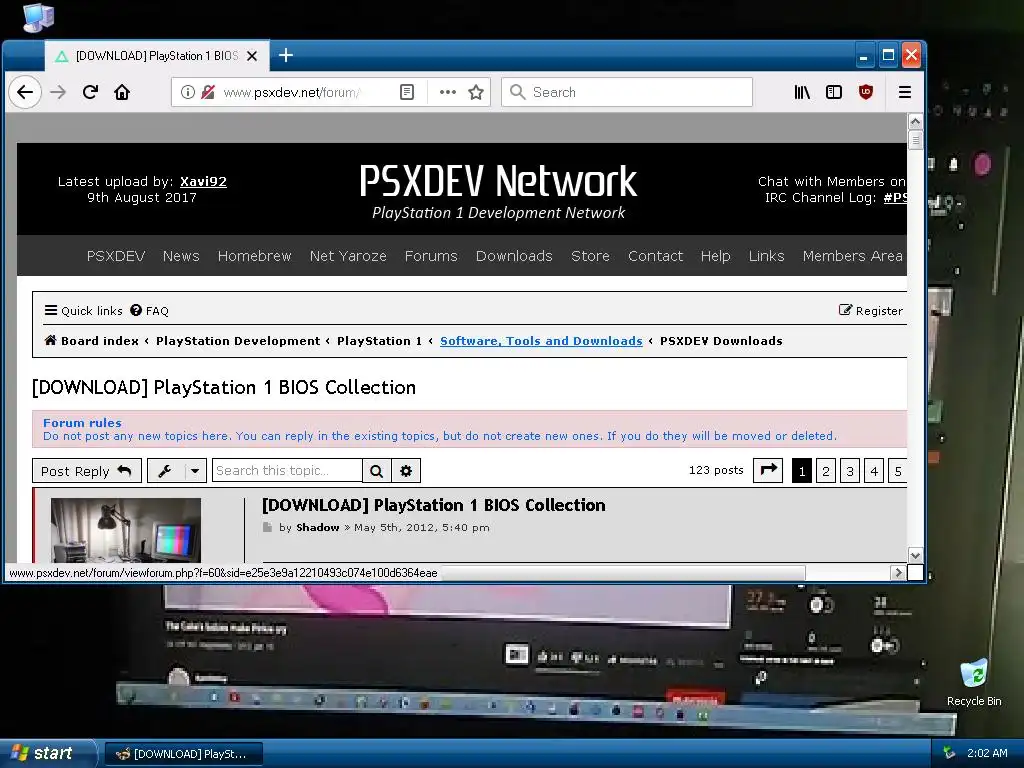Click the topic title heading link
The width and height of the screenshot is (1024, 768).
pyautogui.click(x=224, y=388)
